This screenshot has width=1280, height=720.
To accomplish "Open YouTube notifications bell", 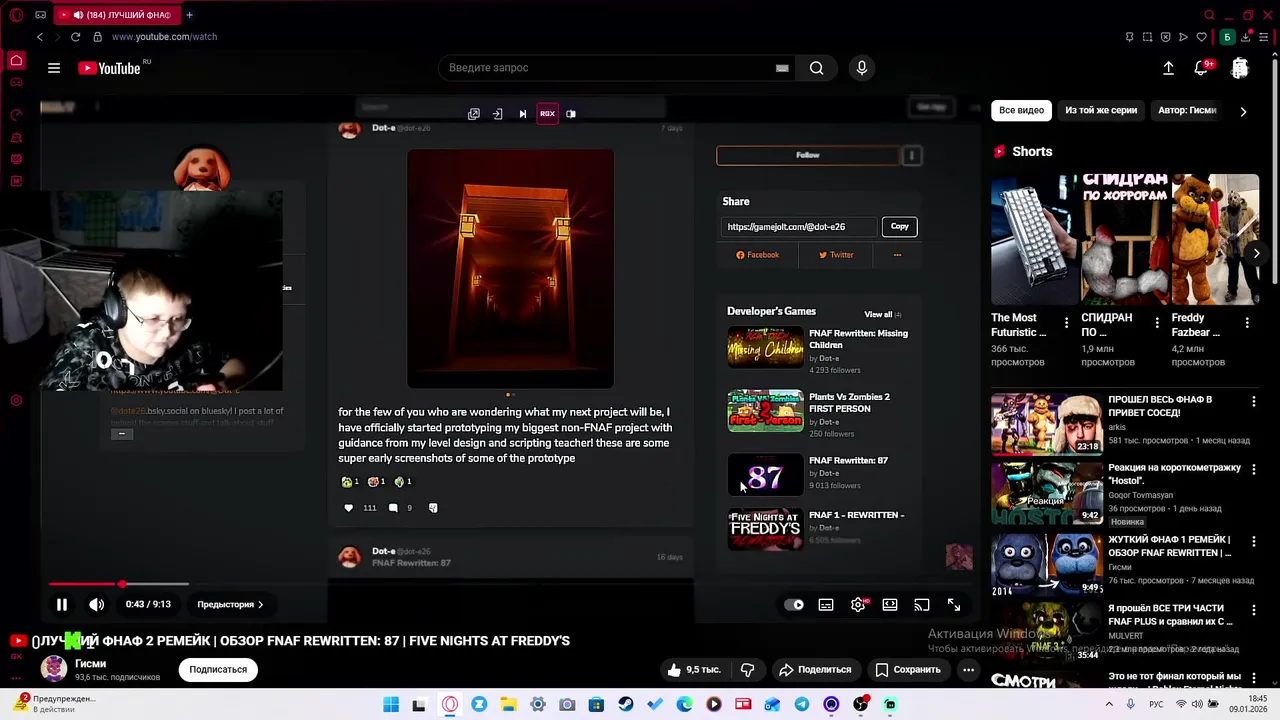I will pos(1202,68).
